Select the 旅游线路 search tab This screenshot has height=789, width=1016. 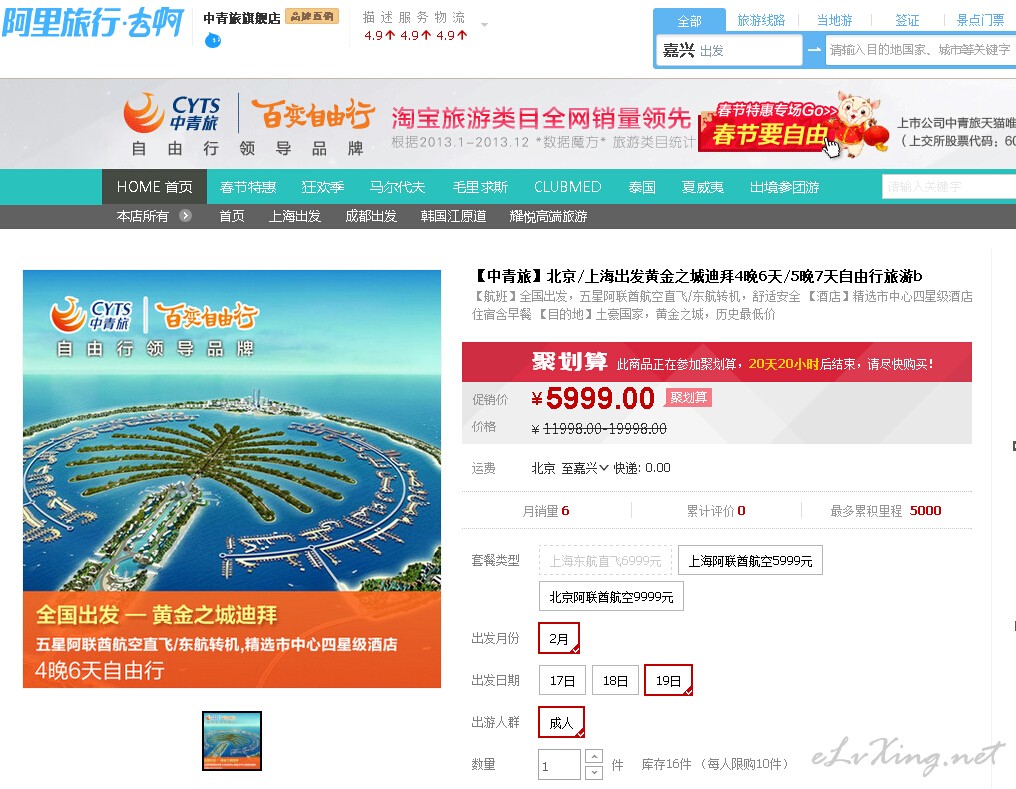[x=761, y=21]
